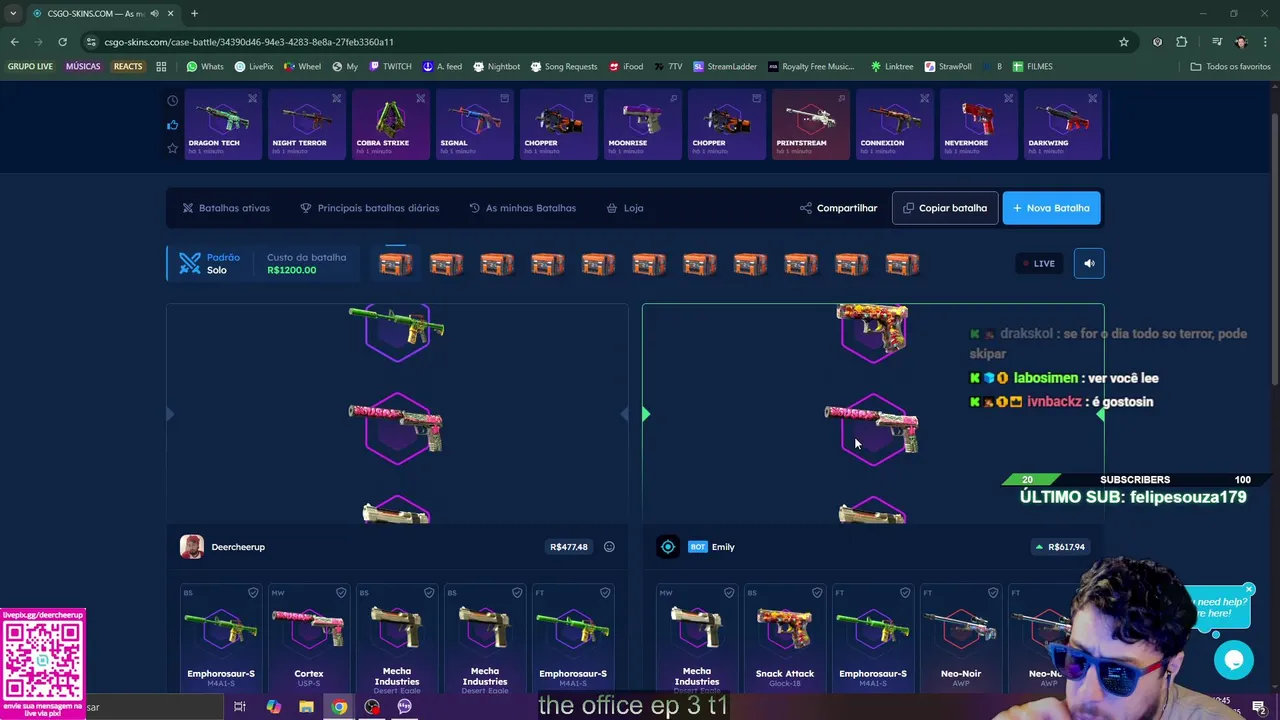Open the emoji reaction icon beside R$477.48
This screenshot has height=720, width=1280.
[609, 547]
